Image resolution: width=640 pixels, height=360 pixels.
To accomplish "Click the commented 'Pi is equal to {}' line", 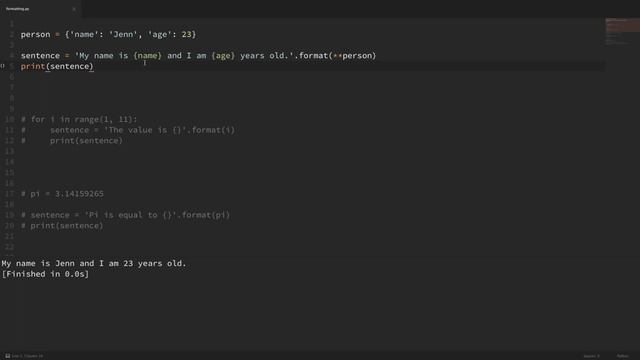I will pos(125,215).
